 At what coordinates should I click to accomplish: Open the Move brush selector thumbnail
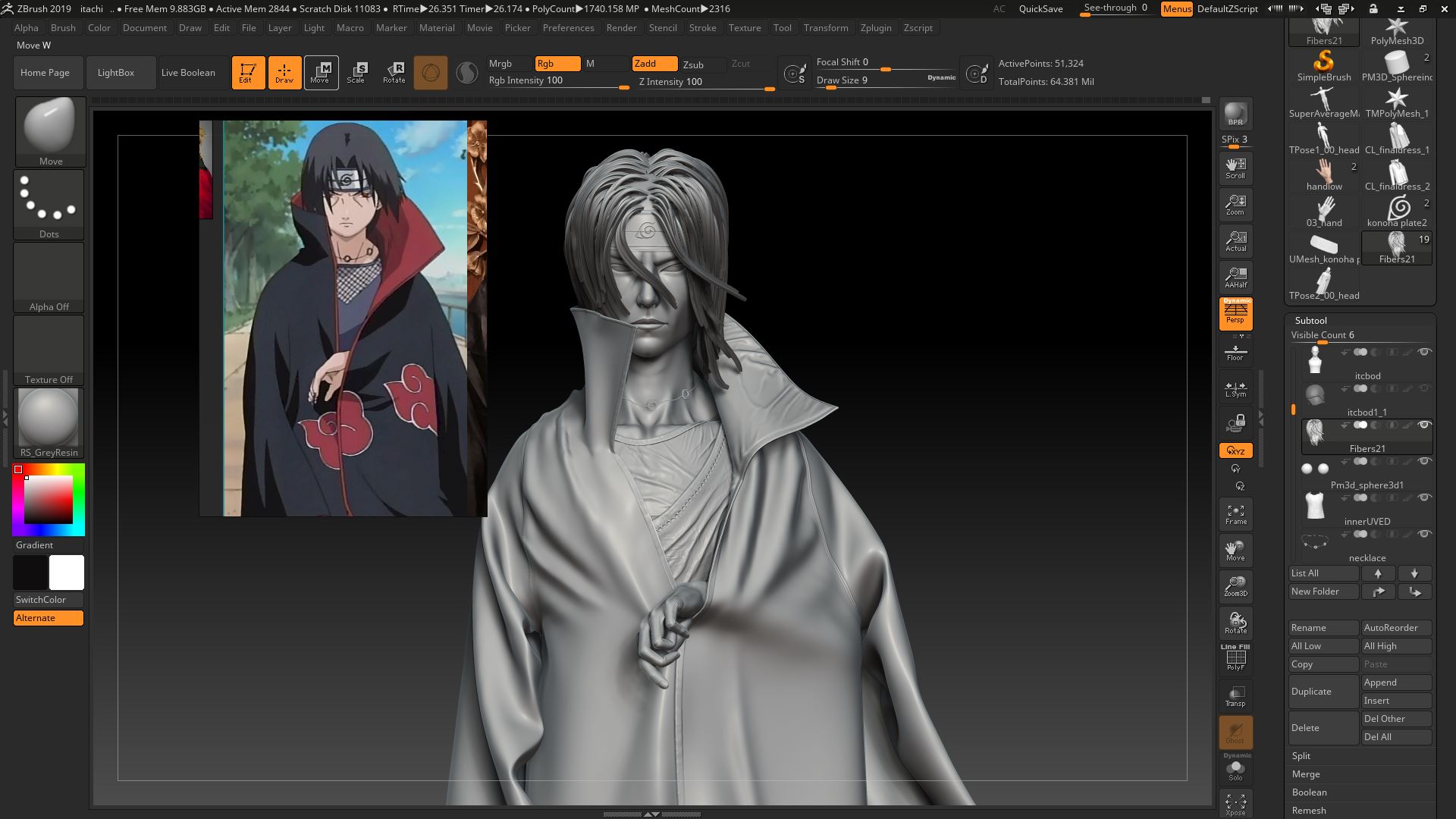tap(50, 132)
